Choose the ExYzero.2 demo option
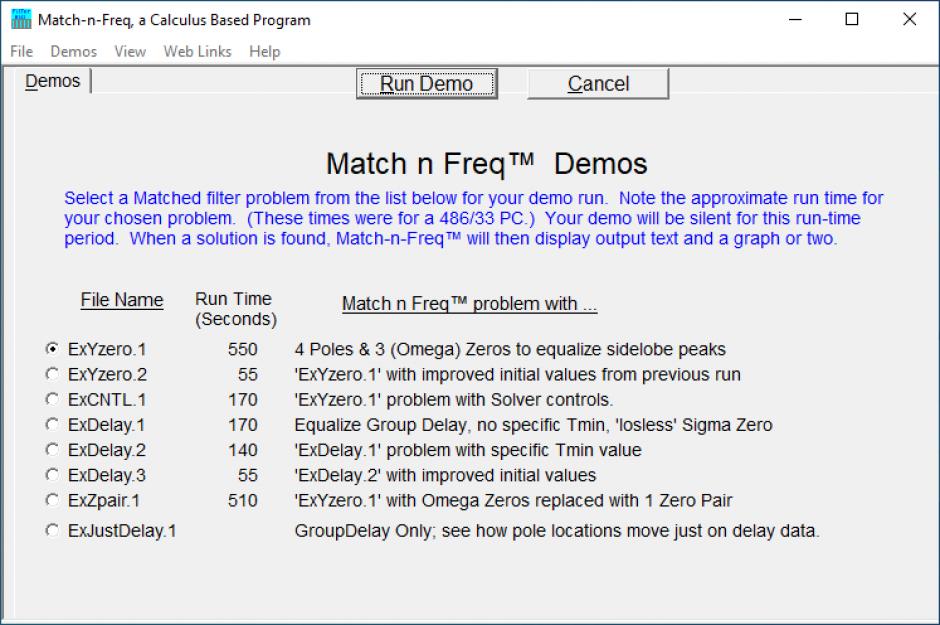The height and width of the screenshot is (625, 940). (52, 375)
